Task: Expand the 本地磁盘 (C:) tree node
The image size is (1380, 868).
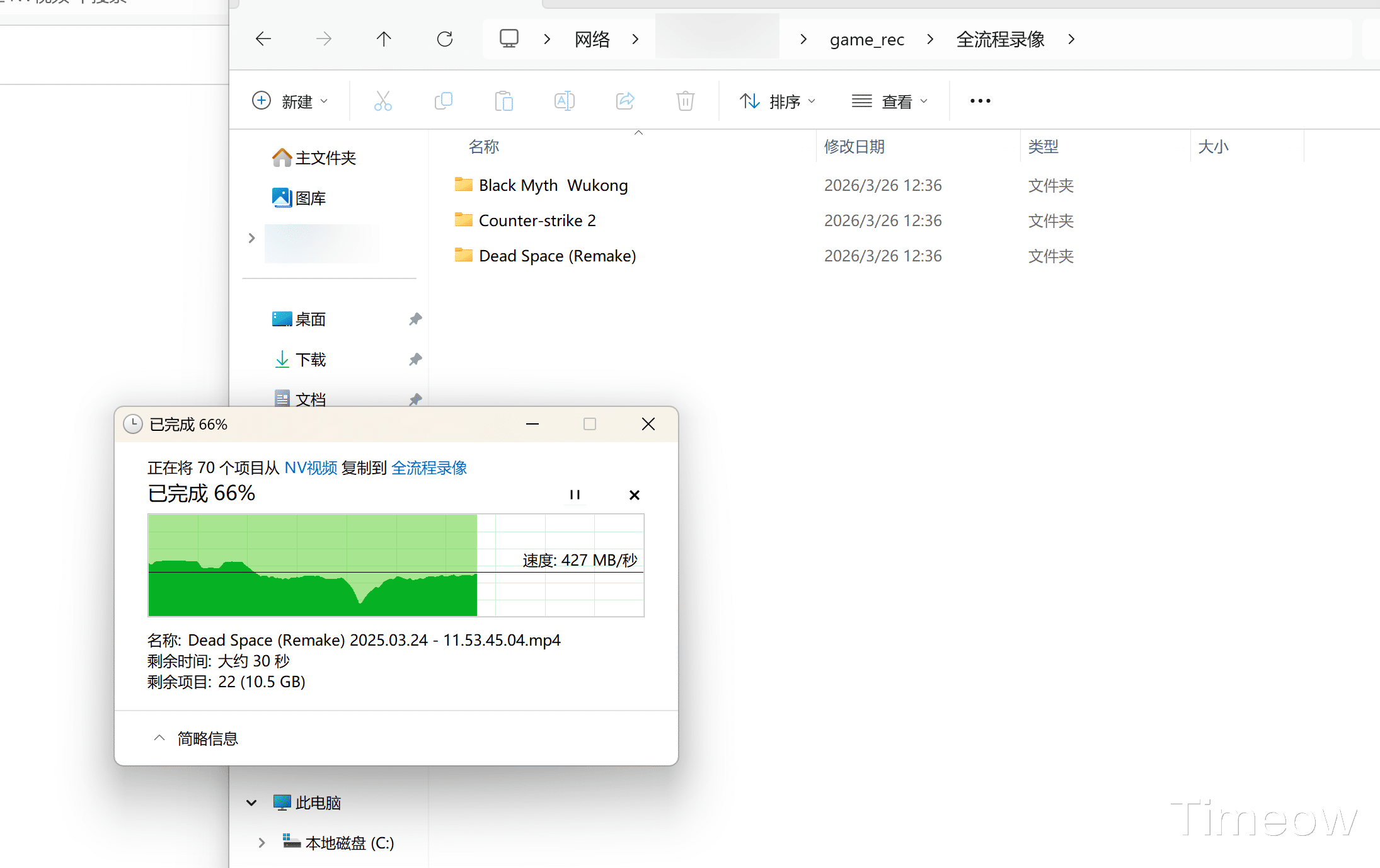Action: tap(262, 843)
